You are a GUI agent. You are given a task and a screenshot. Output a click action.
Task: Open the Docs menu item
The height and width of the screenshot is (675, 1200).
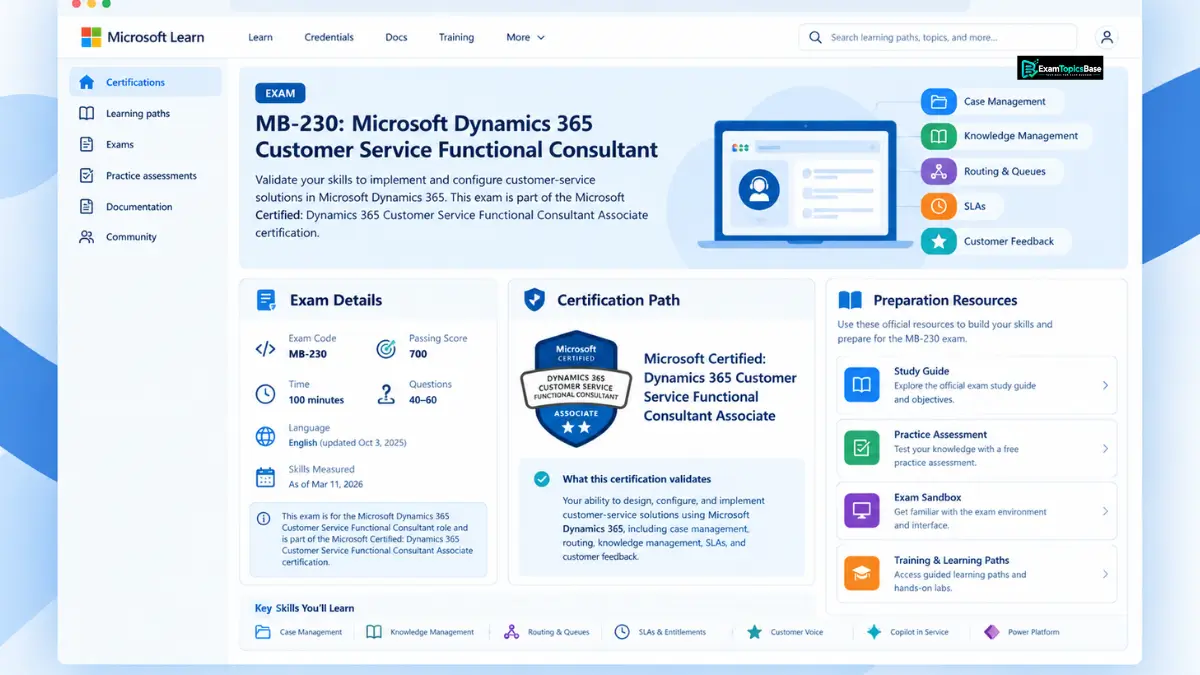coord(396,37)
